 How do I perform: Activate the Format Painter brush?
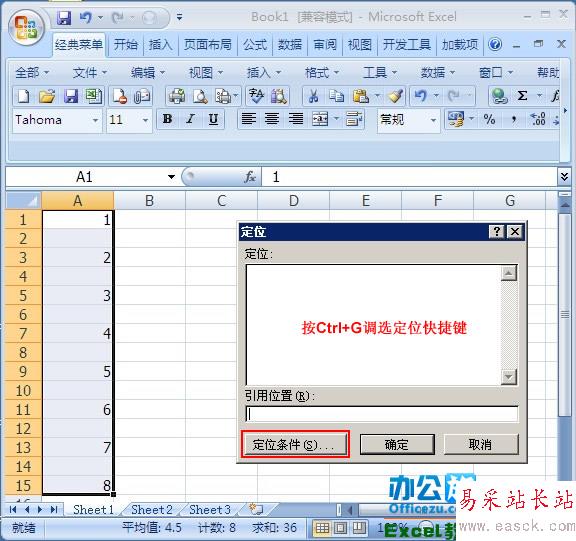point(396,96)
